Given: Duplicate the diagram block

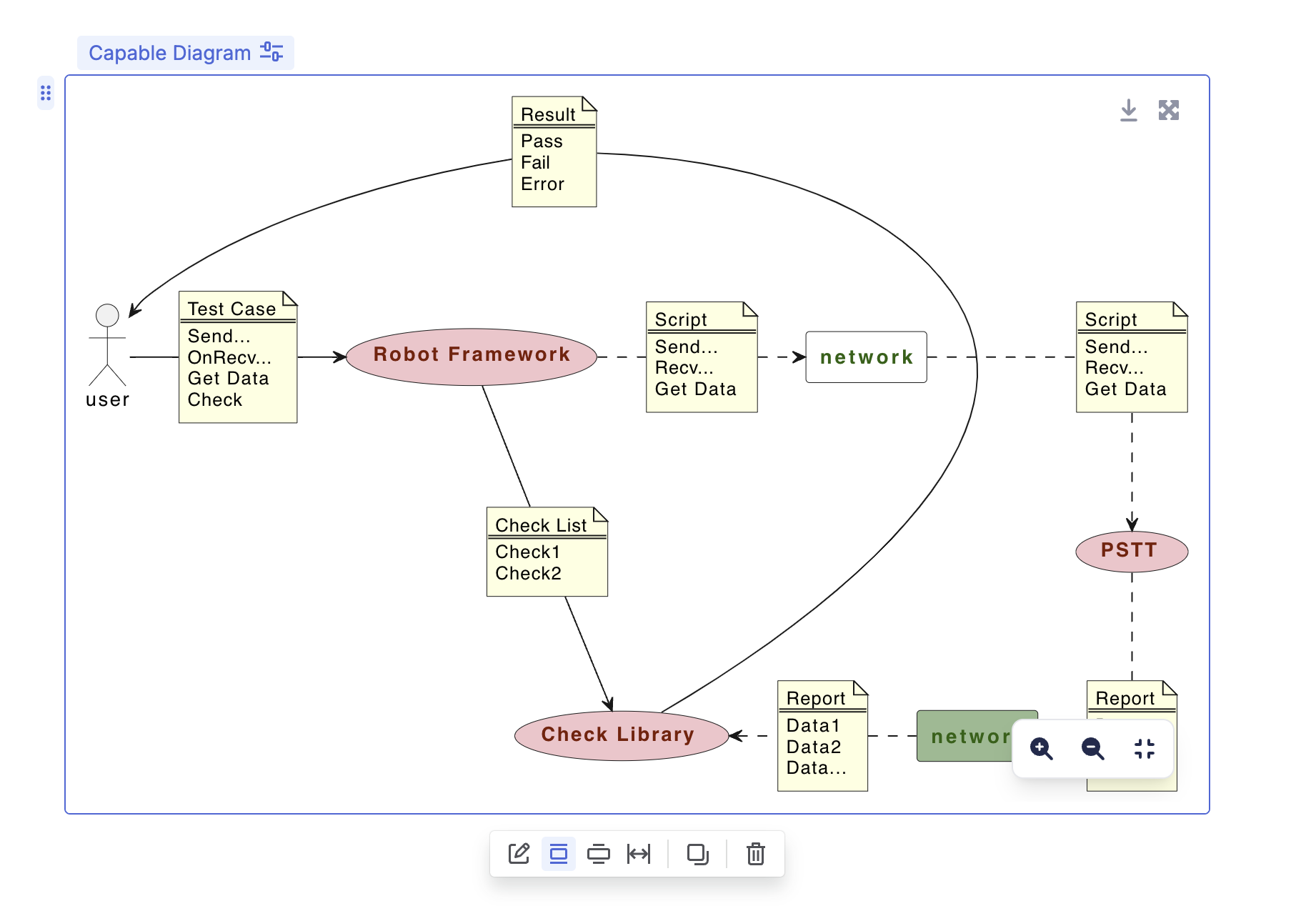Looking at the screenshot, I should [698, 853].
